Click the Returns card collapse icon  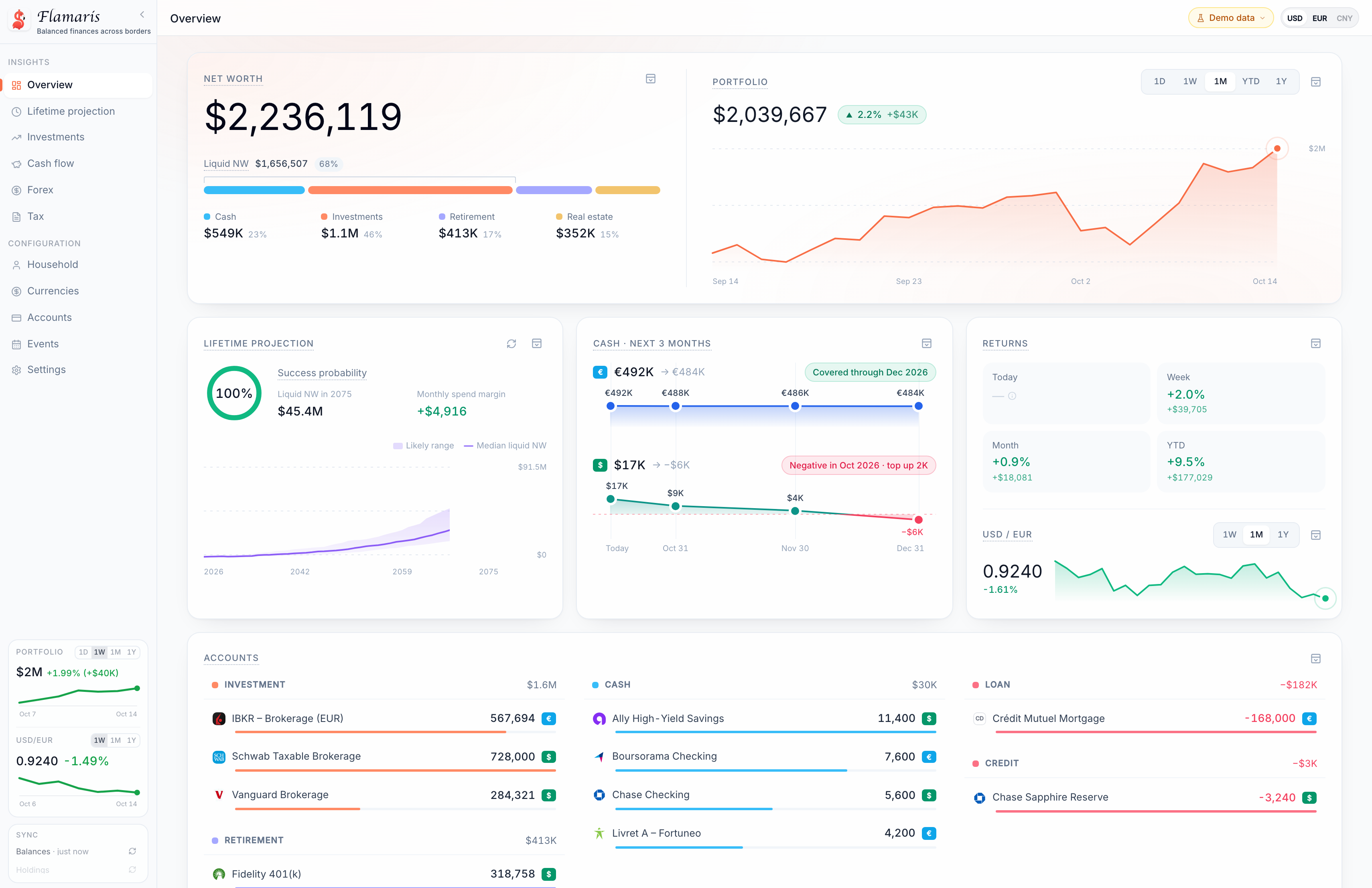1315,343
